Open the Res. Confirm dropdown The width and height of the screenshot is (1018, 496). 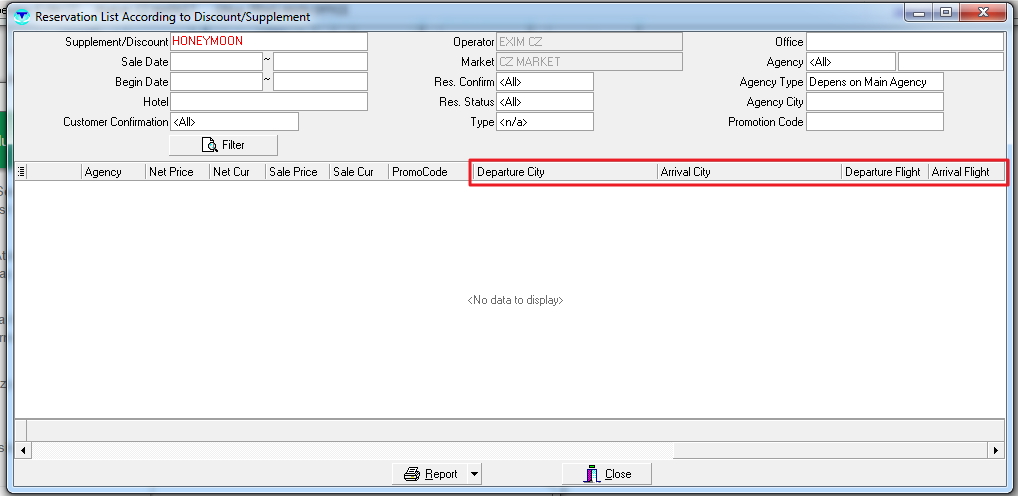point(544,82)
